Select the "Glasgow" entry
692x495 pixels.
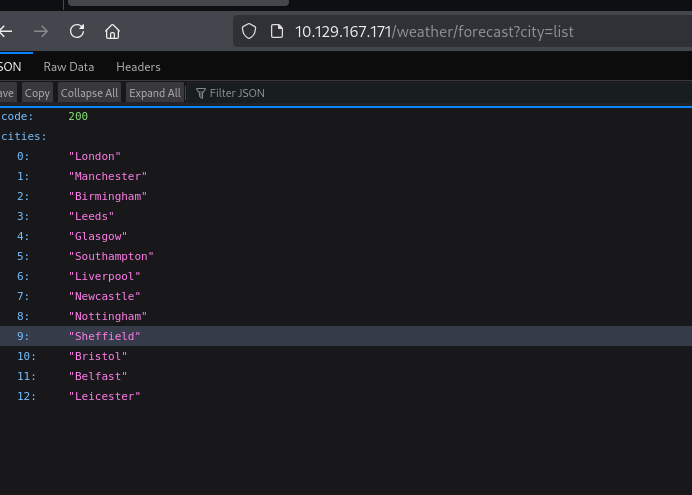(98, 236)
